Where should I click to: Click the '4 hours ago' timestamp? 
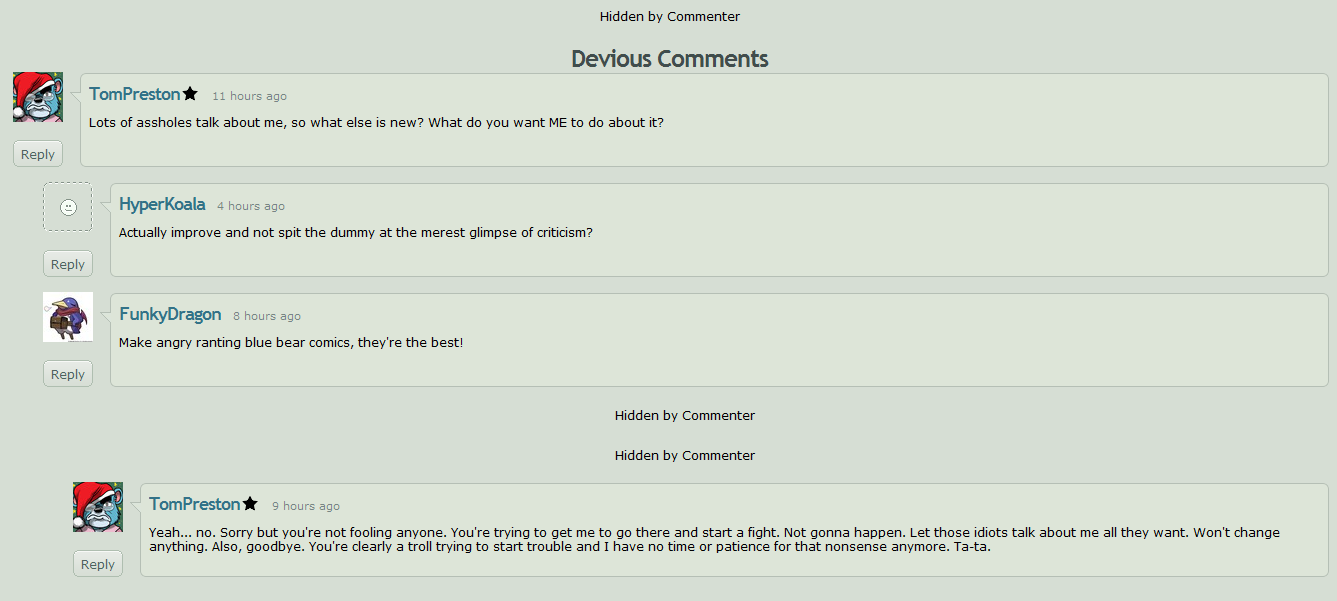pyautogui.click(x=251, y=206)
